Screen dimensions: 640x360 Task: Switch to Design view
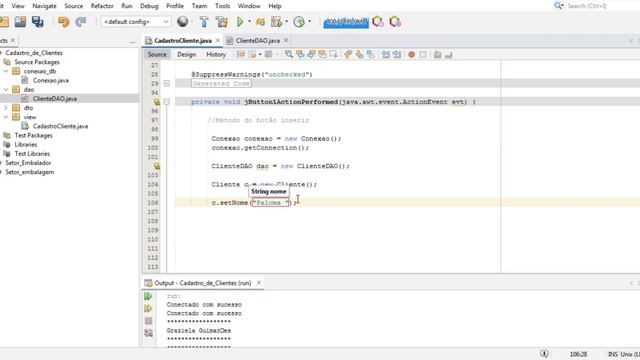(x=186, y=54)
